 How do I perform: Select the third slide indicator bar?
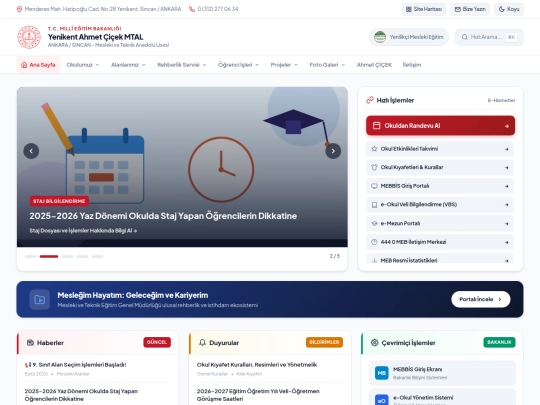point(68,256)
